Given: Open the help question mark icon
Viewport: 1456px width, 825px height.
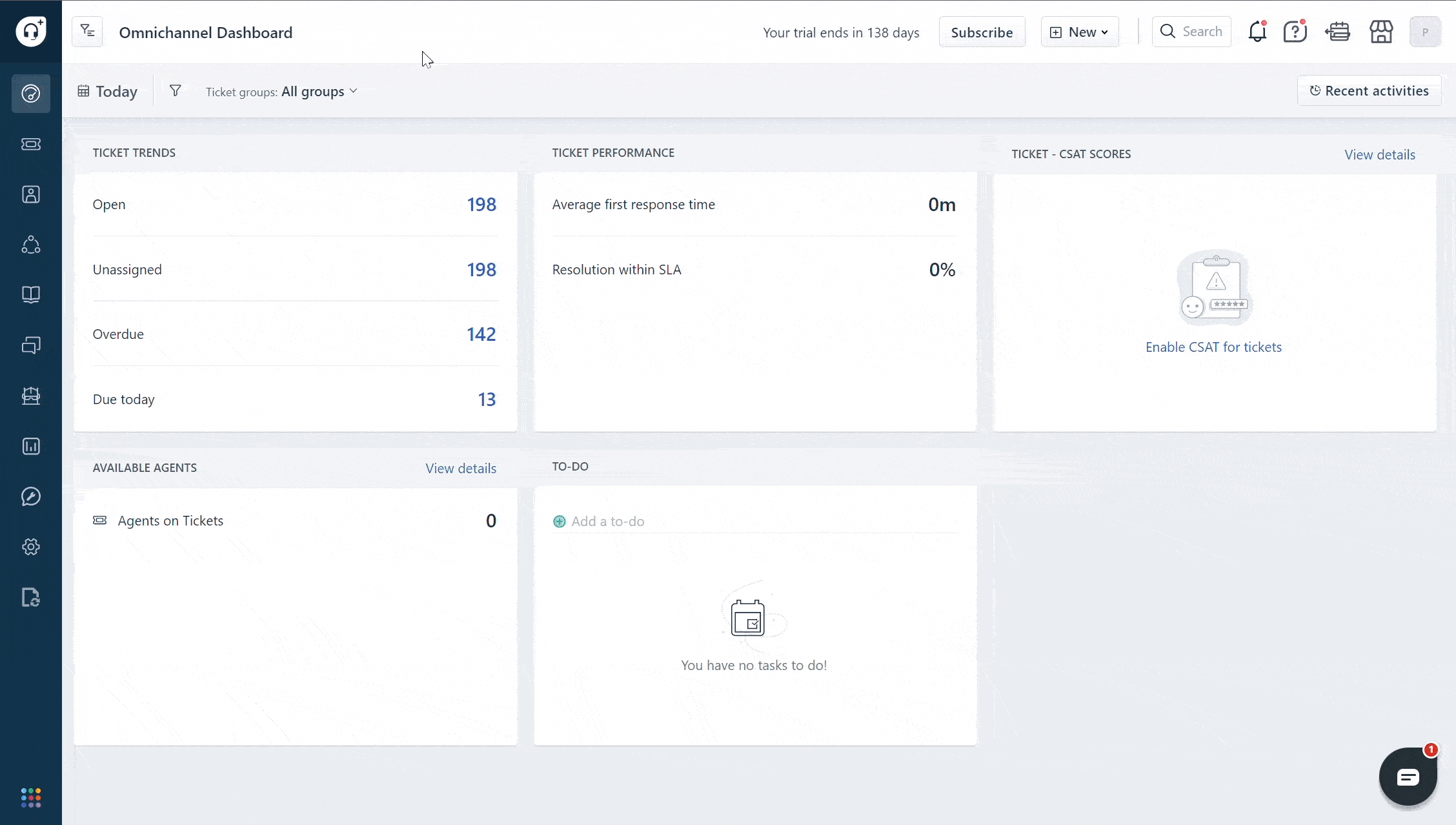Looking at the screenshot, I should pyautogui.click(x=1295, y=32).
